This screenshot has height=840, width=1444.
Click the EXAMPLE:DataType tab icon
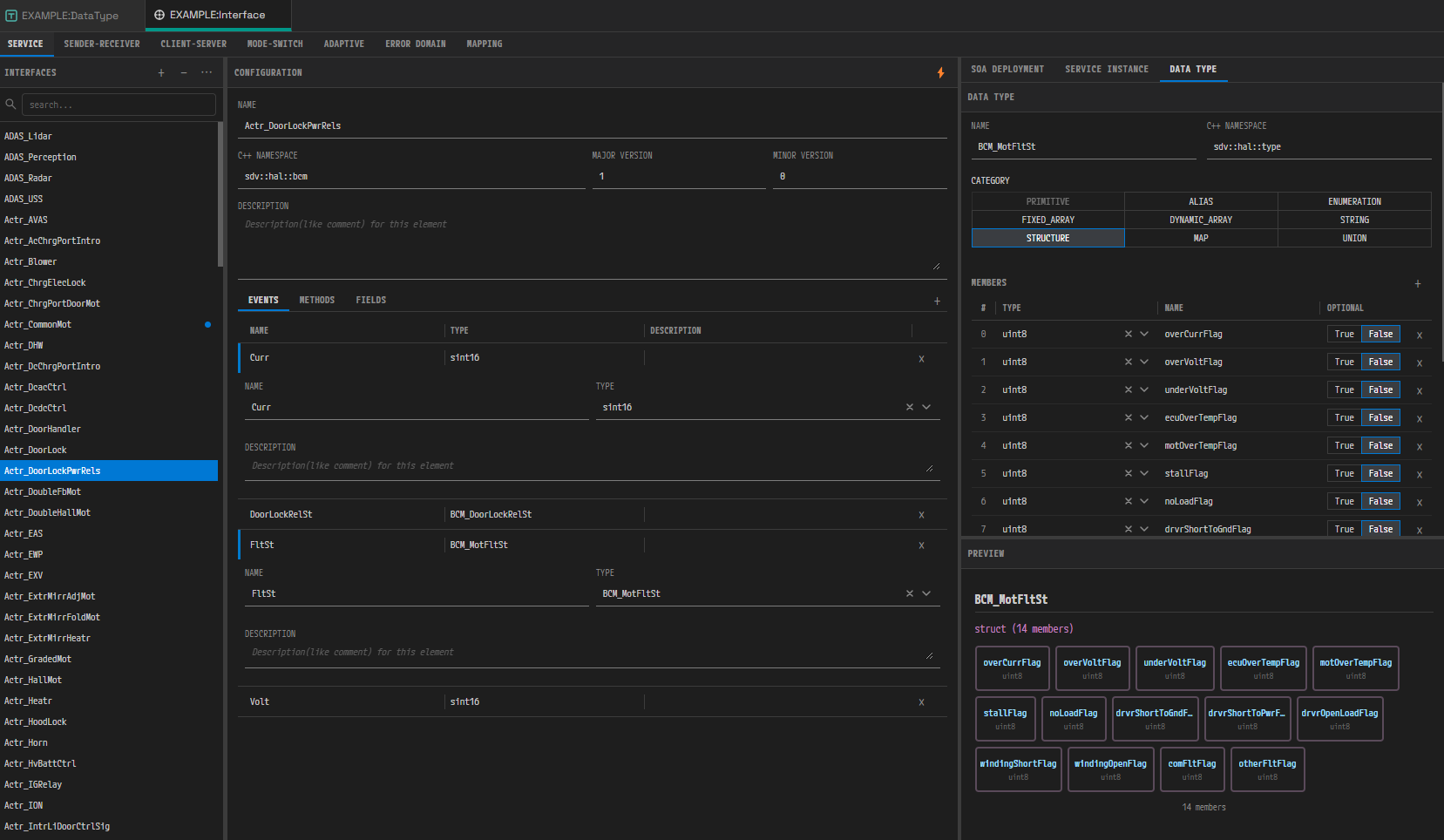[11, 16]
